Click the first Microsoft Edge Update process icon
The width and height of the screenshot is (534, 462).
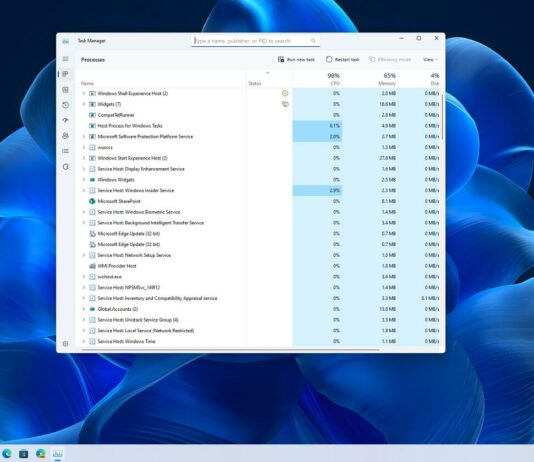click(92, 234)
